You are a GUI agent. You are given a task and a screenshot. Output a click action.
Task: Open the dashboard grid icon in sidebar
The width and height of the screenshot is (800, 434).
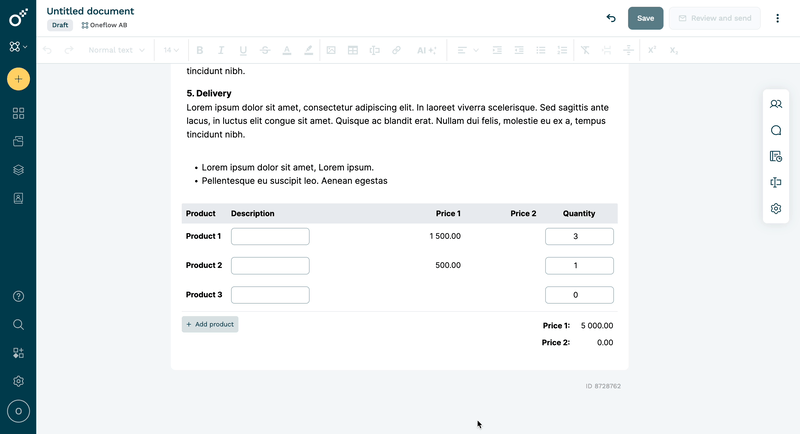[x=18, y=113]
